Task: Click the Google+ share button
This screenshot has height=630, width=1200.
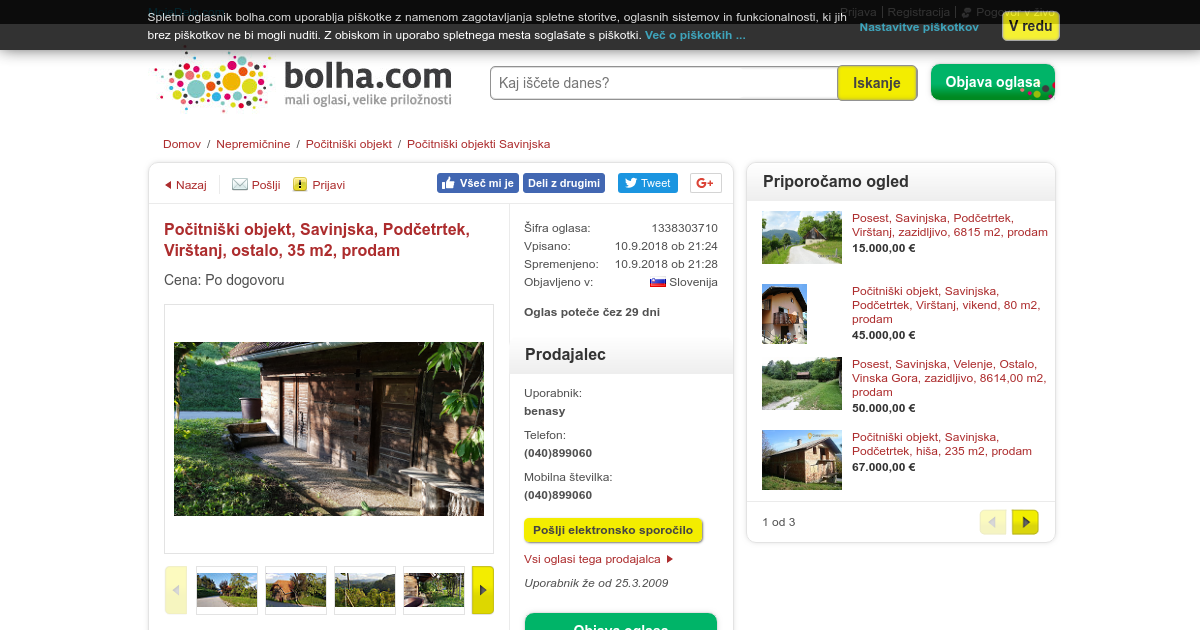Action: 706,183
